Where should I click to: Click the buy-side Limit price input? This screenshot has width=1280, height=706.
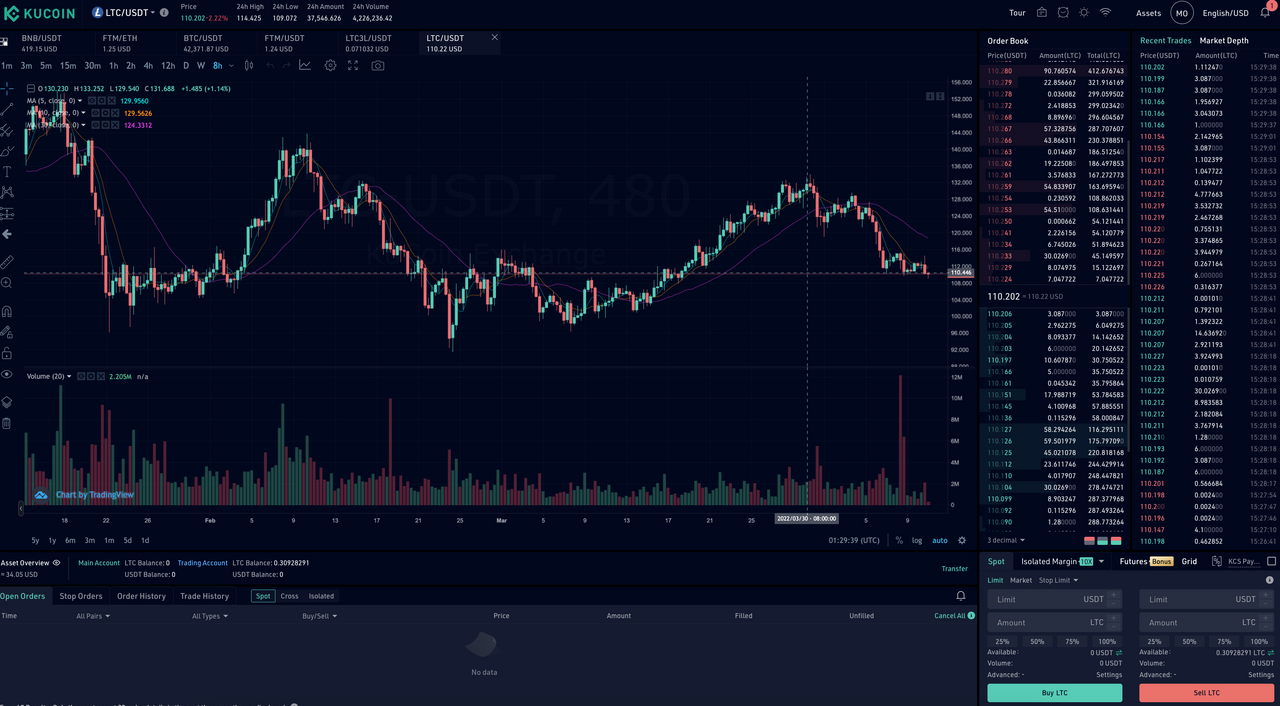[x=1054, y=599]
